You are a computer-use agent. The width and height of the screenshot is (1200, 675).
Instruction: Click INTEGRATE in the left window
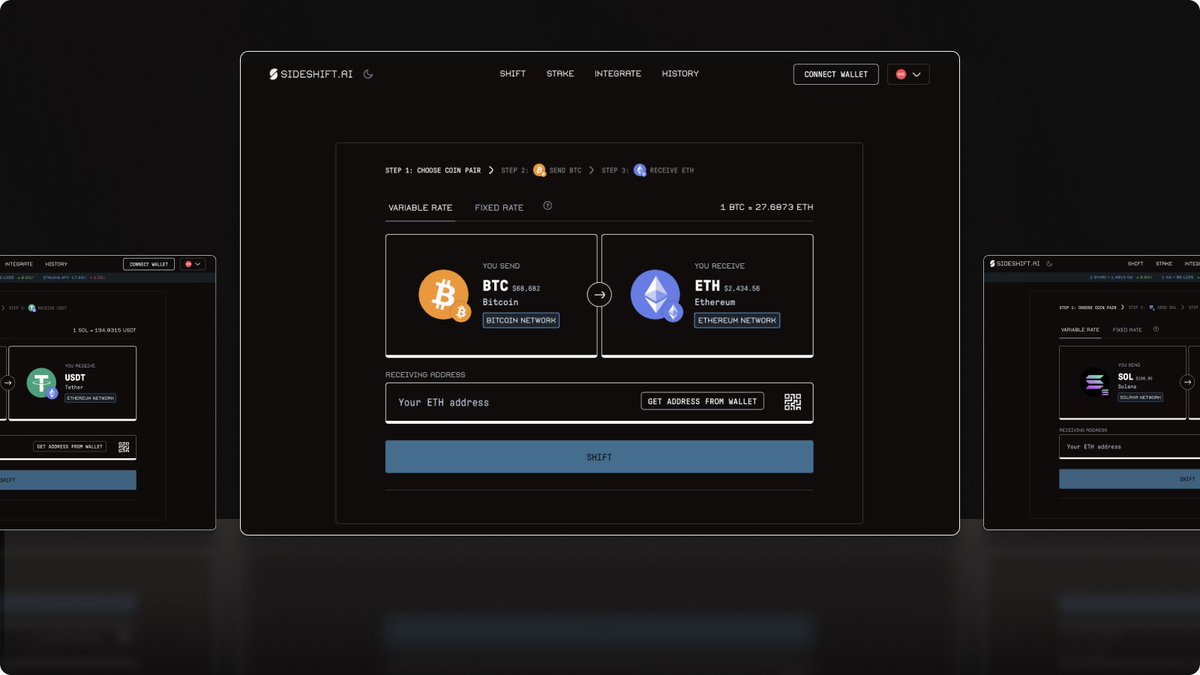click(x=18, y=264)
